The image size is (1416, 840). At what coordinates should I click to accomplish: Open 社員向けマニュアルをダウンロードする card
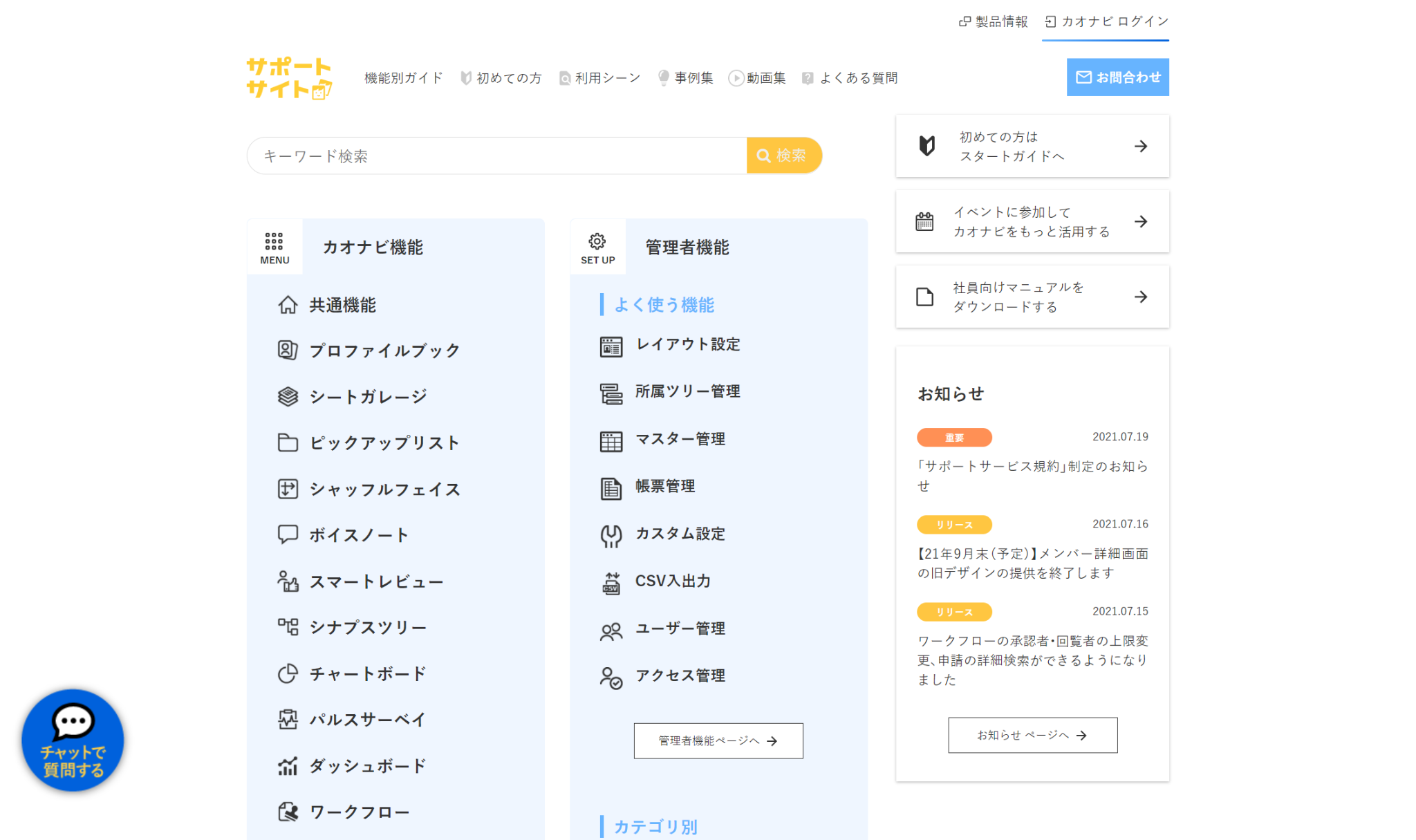[1032, 297]
